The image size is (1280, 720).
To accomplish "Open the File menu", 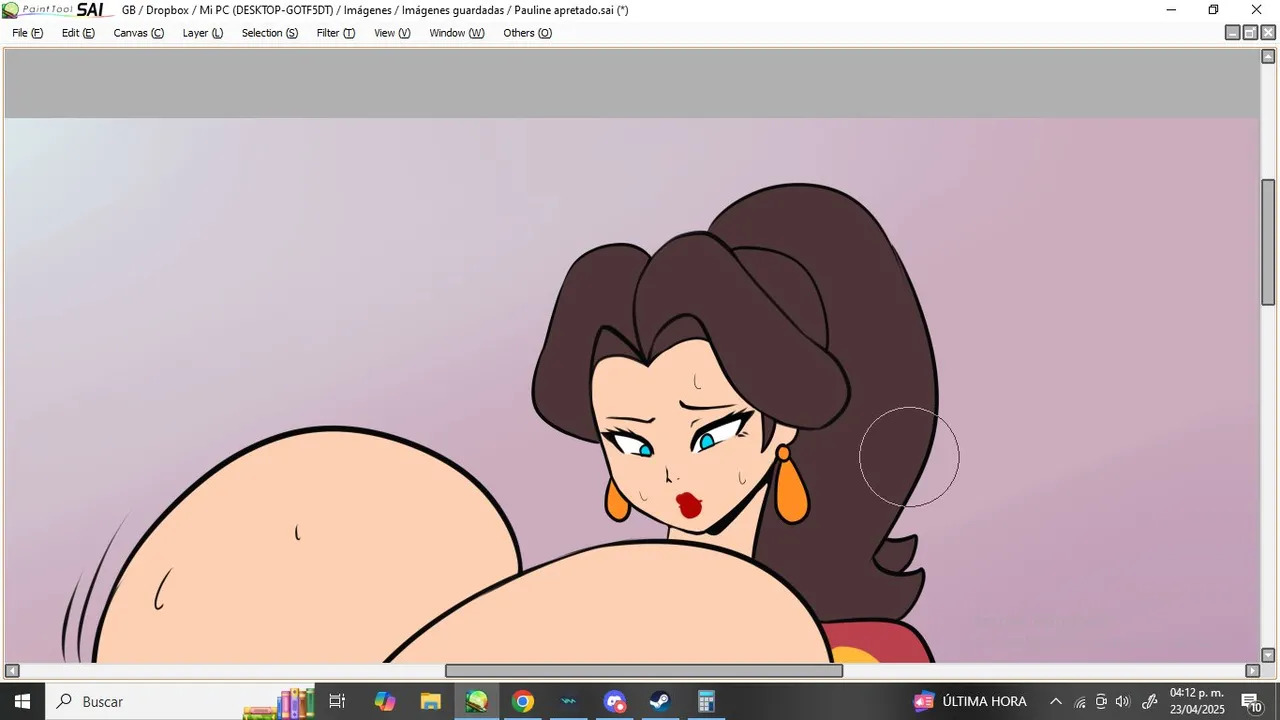I will tap(27, 33).
